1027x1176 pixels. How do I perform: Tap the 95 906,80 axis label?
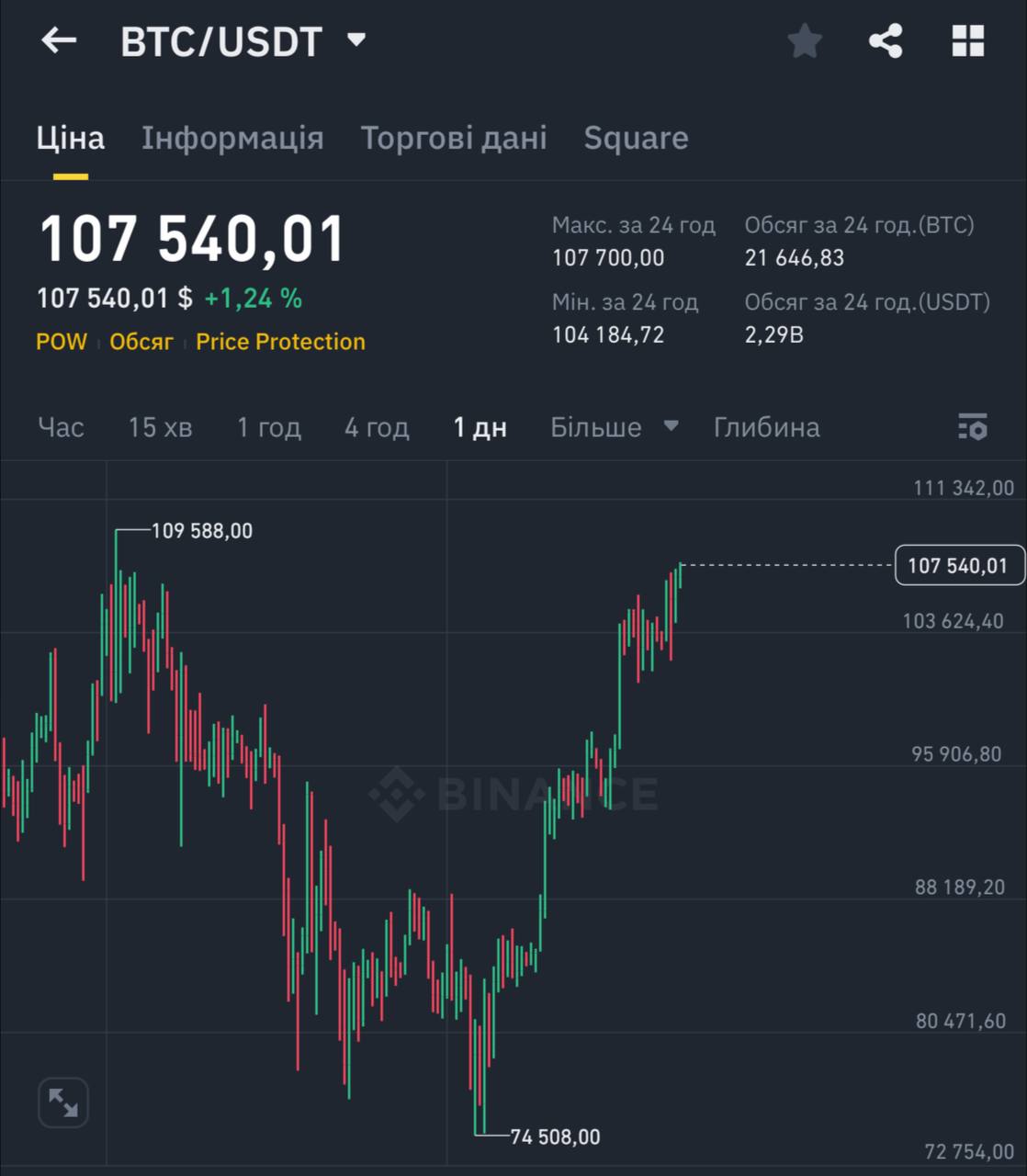[x=956, y=754]
